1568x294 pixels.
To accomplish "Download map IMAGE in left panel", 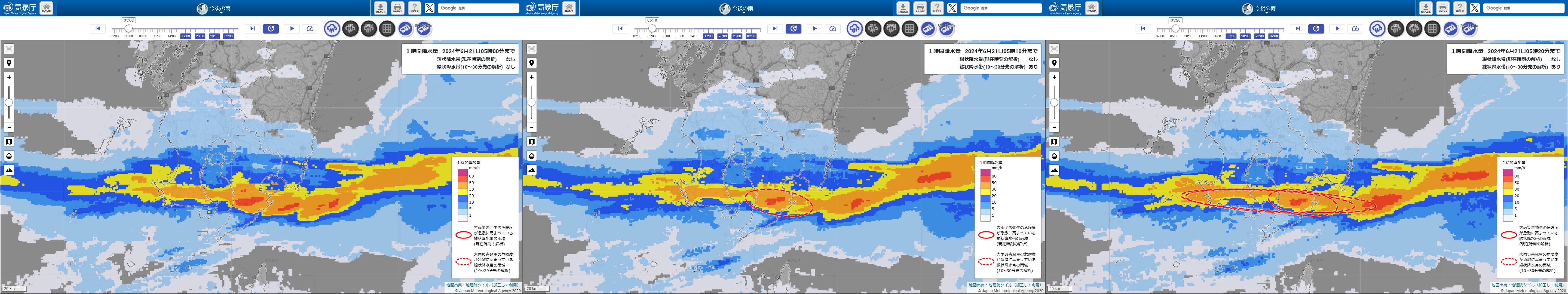I will 381,8.
